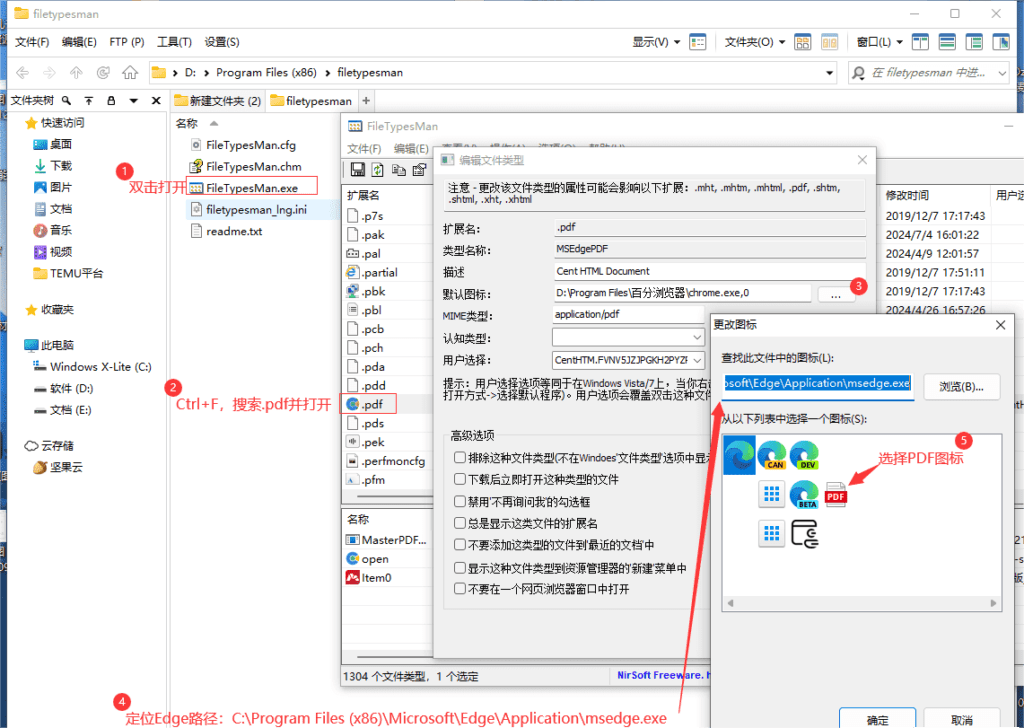
Task: Add a new tab with plus button
Action: point(366,101)
